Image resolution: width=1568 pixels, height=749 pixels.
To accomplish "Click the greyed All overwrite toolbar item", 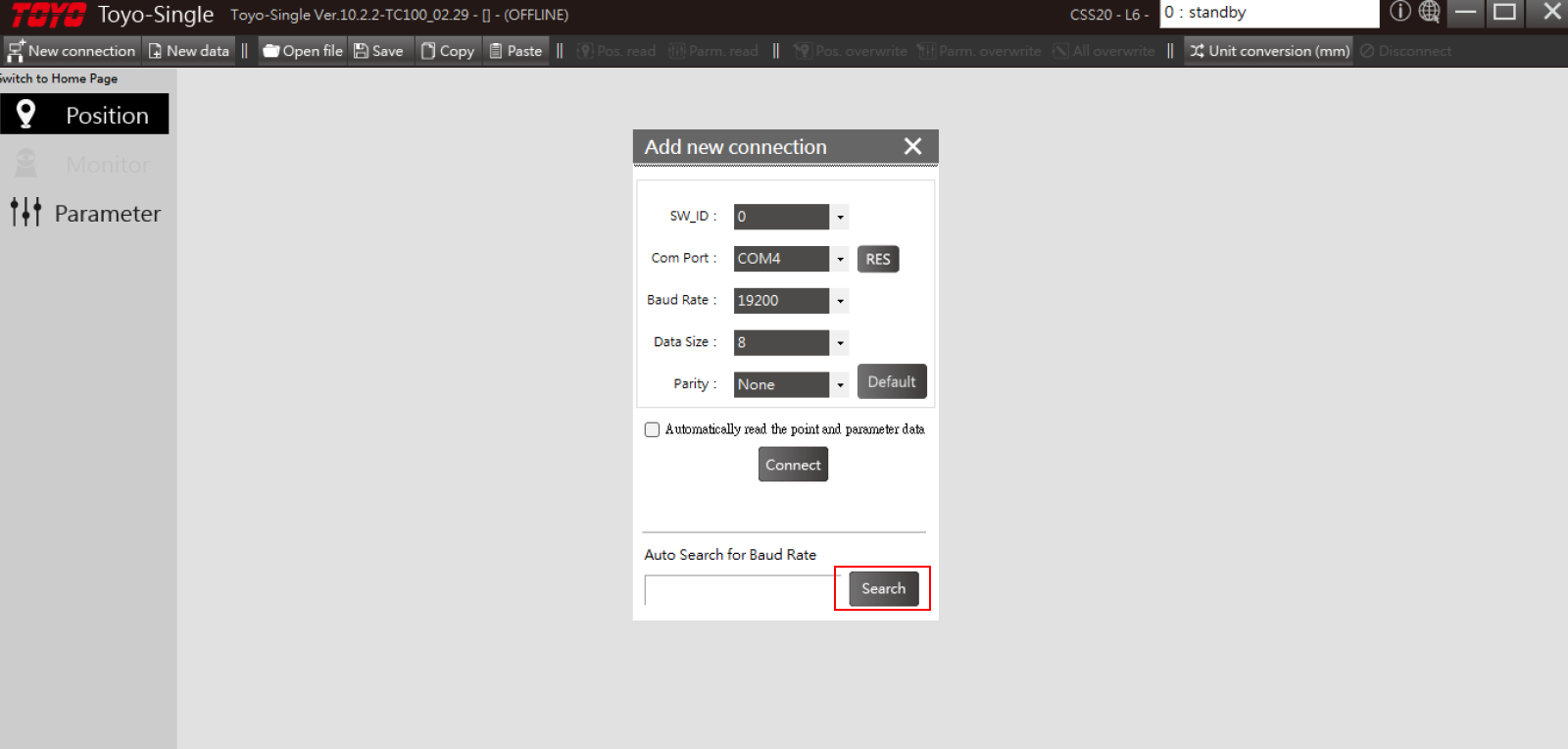I will tap(1104, 51).
